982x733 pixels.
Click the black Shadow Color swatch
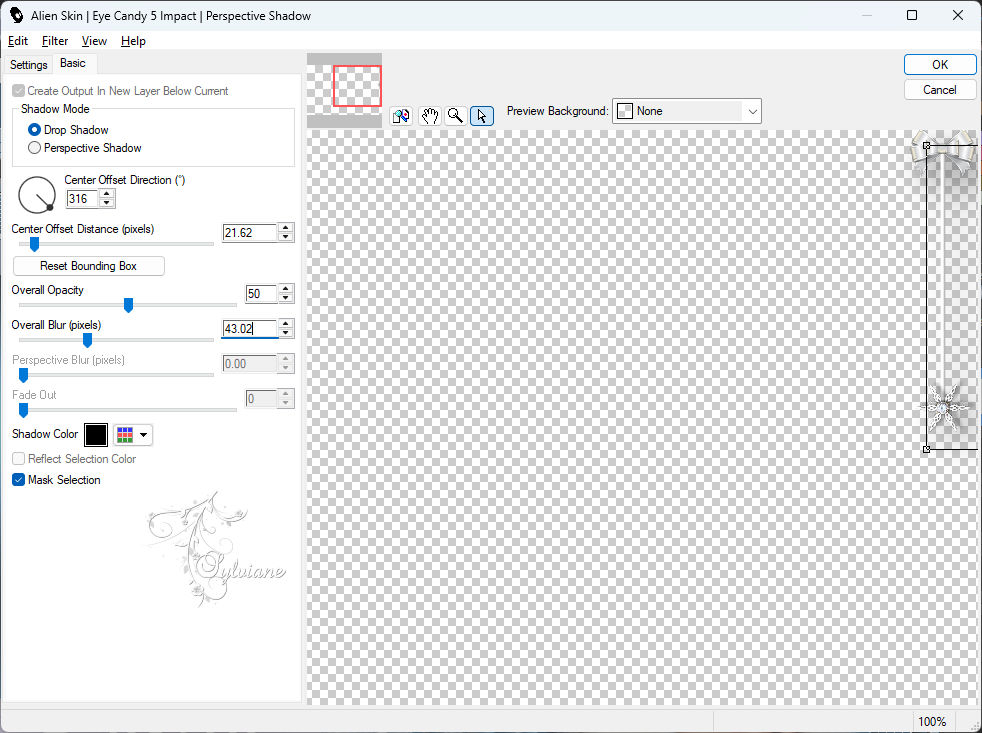coord(96,435)
